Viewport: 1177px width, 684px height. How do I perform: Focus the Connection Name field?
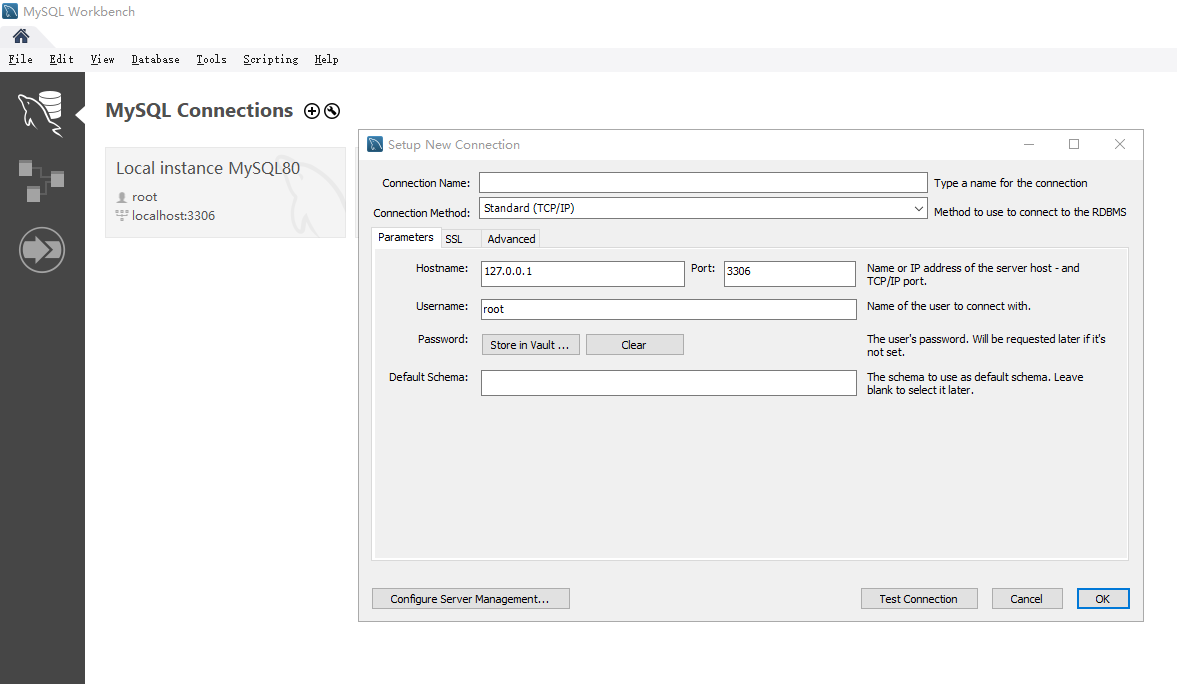click(x=703, y=182)
